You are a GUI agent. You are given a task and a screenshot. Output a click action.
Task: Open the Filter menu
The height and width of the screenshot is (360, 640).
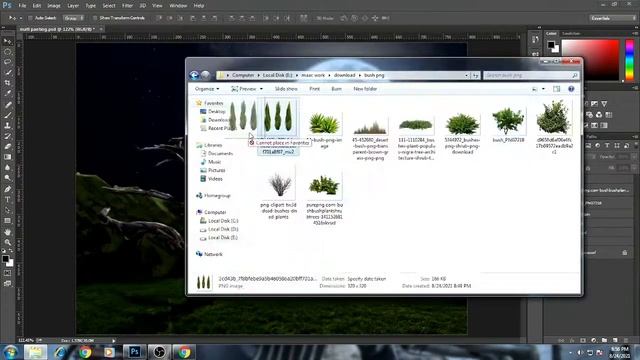[127, 6]
